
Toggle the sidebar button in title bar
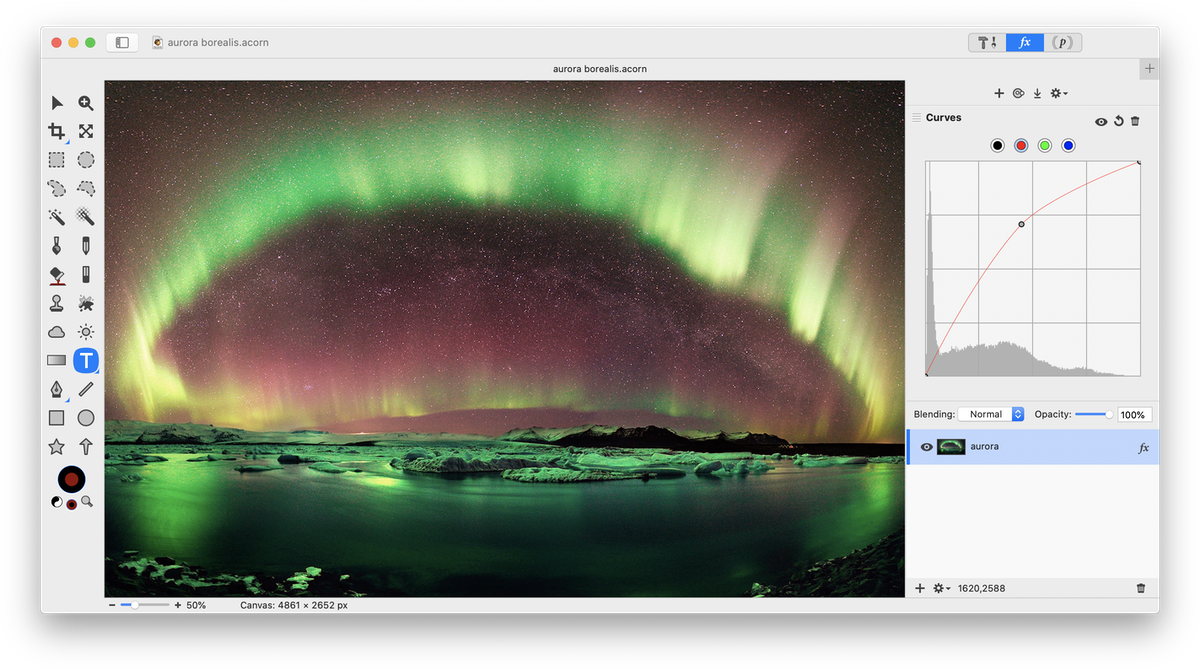click(122, 43)
